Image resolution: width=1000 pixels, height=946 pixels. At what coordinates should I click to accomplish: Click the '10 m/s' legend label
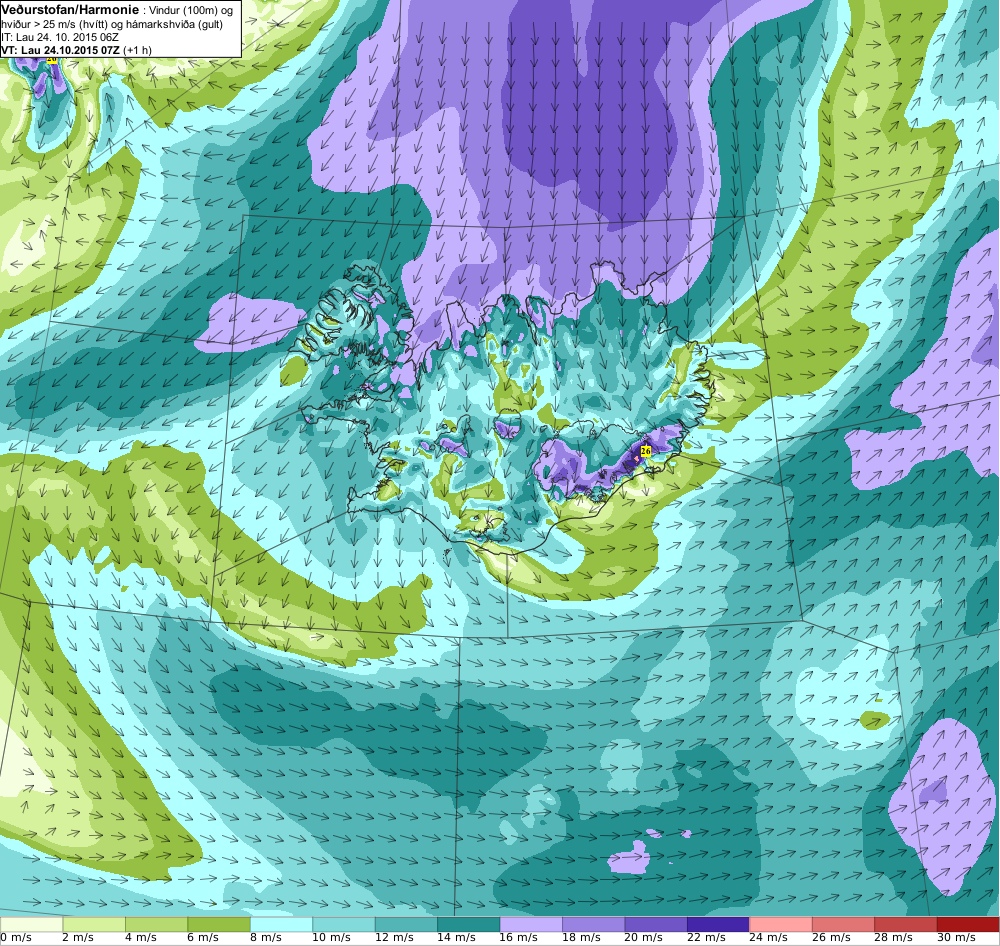[332, 938]
